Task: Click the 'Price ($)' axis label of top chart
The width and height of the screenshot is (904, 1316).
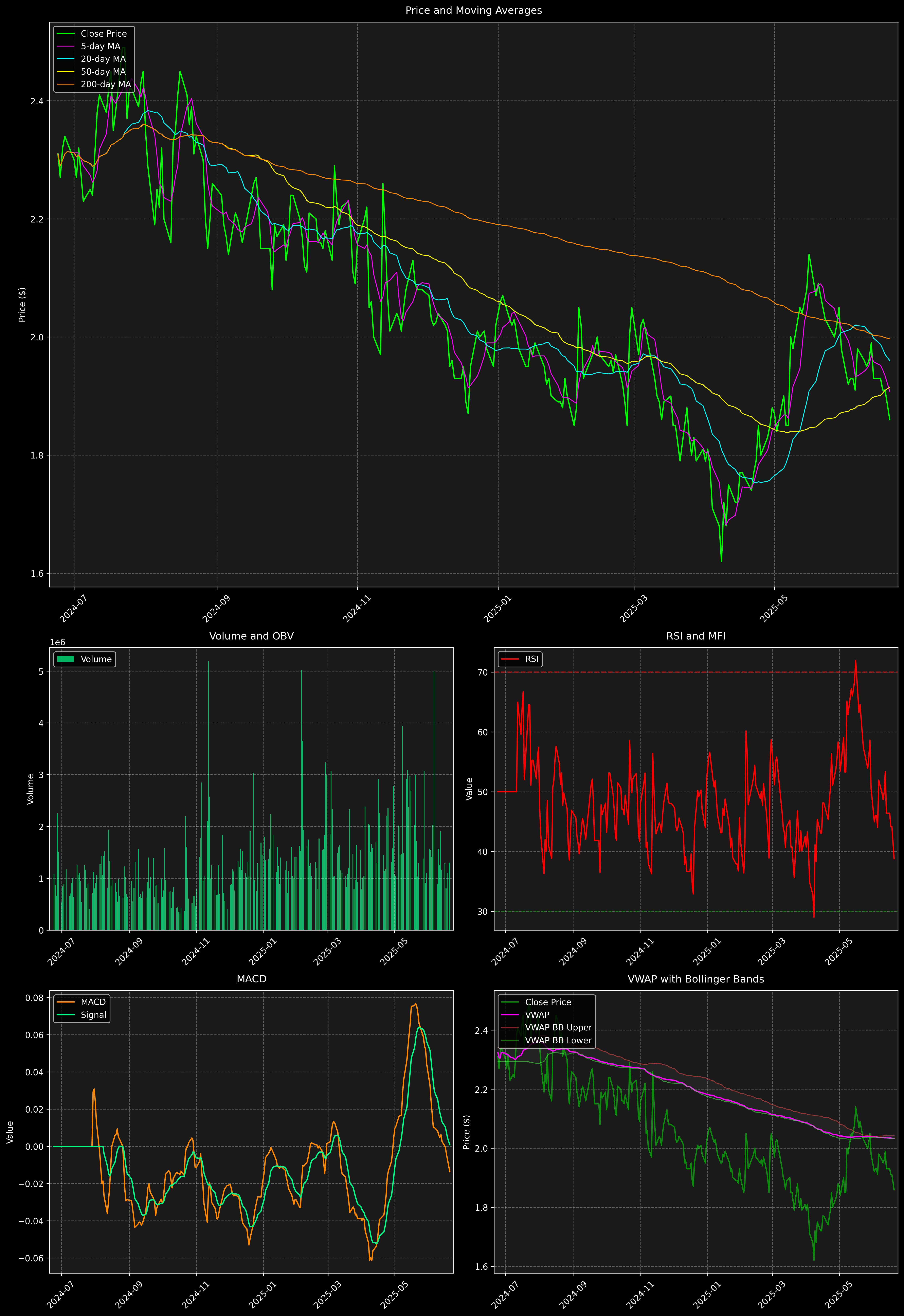Action: [x=22, y=305]
